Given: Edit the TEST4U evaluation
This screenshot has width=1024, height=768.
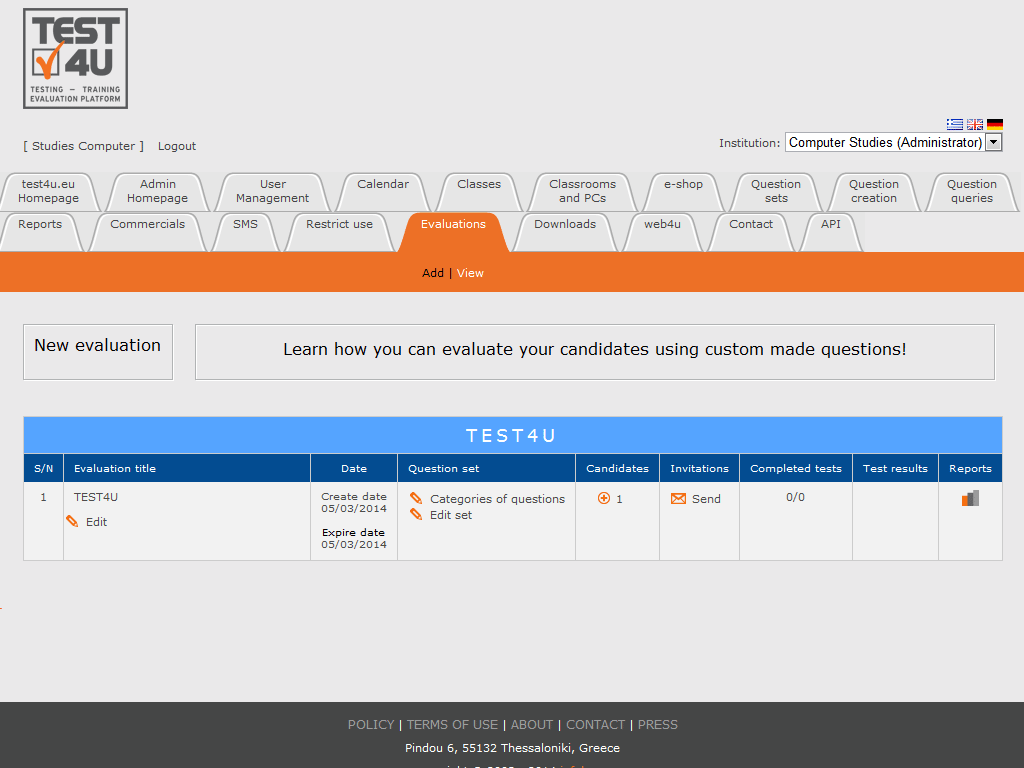Looking at the screenshot, I should pyautogui.click(x=97, y=522).
